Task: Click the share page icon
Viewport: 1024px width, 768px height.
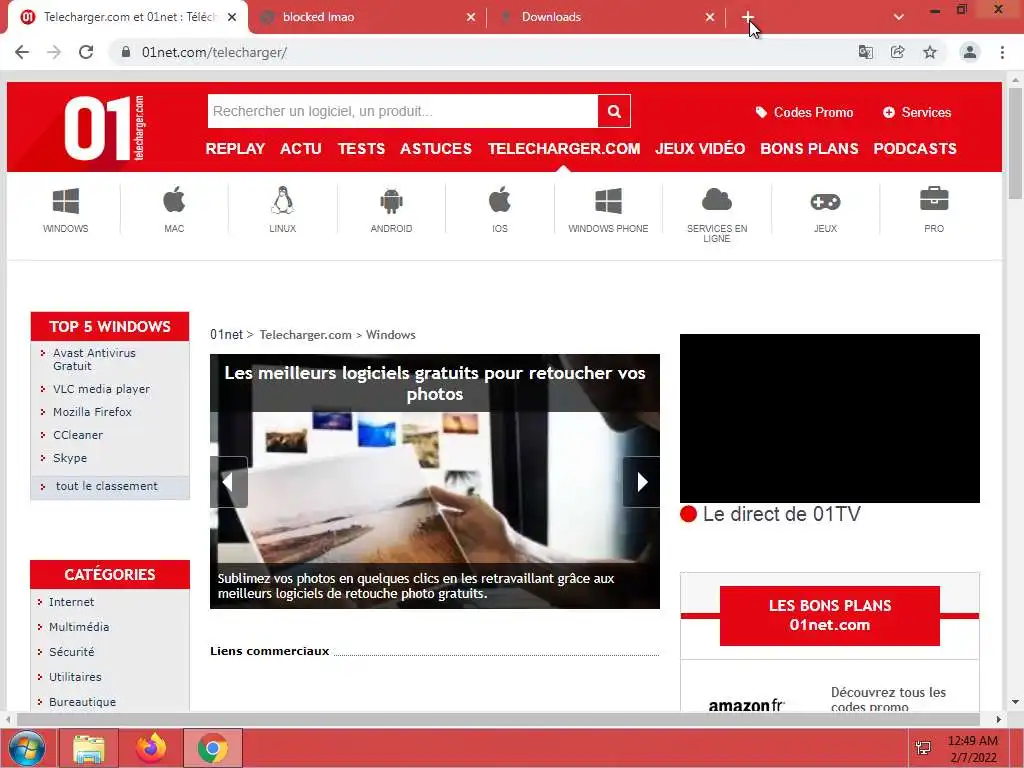Action: tap(897, 52)
